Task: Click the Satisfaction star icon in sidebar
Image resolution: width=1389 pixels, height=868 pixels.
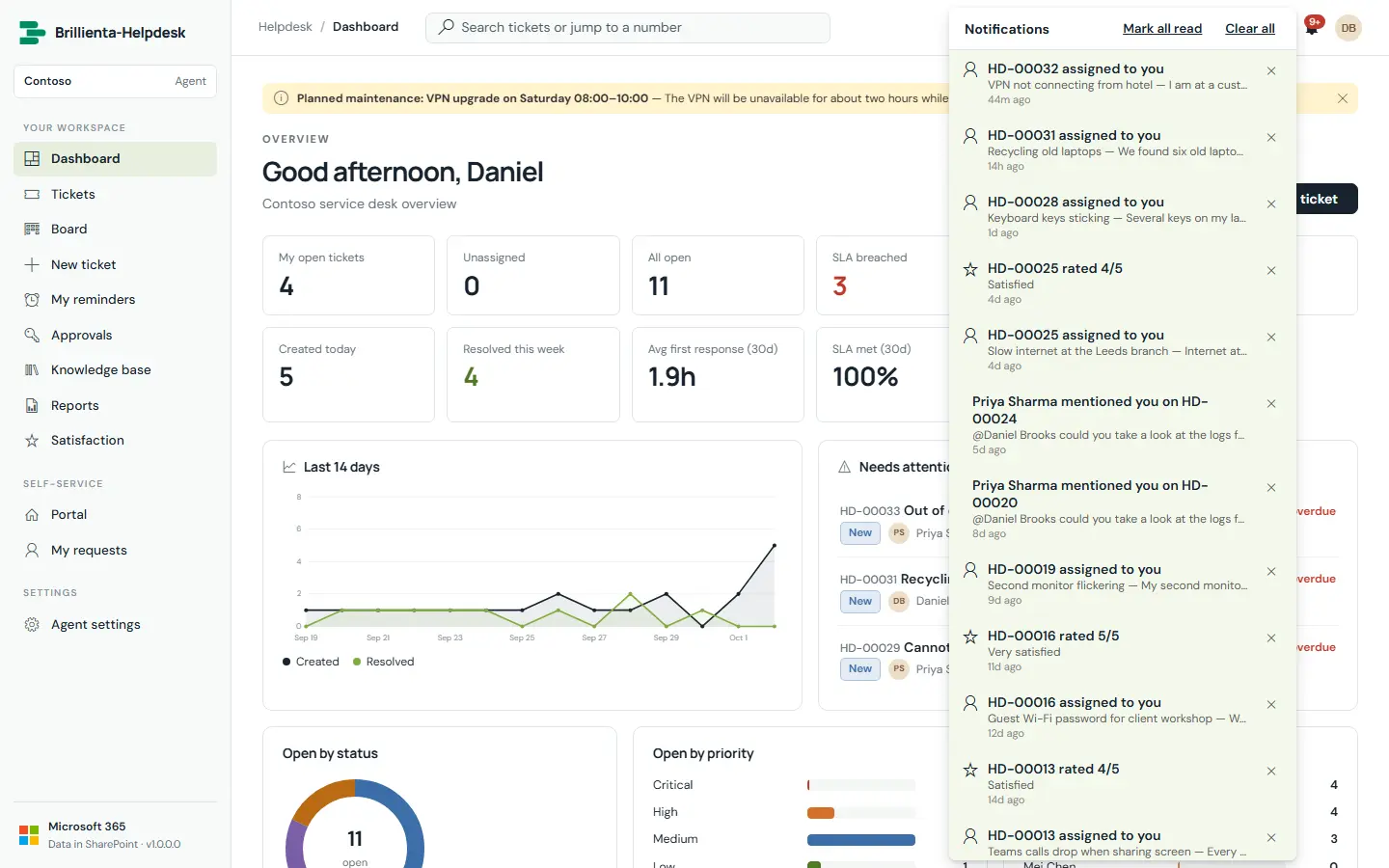Action: (x=32, y=441)
